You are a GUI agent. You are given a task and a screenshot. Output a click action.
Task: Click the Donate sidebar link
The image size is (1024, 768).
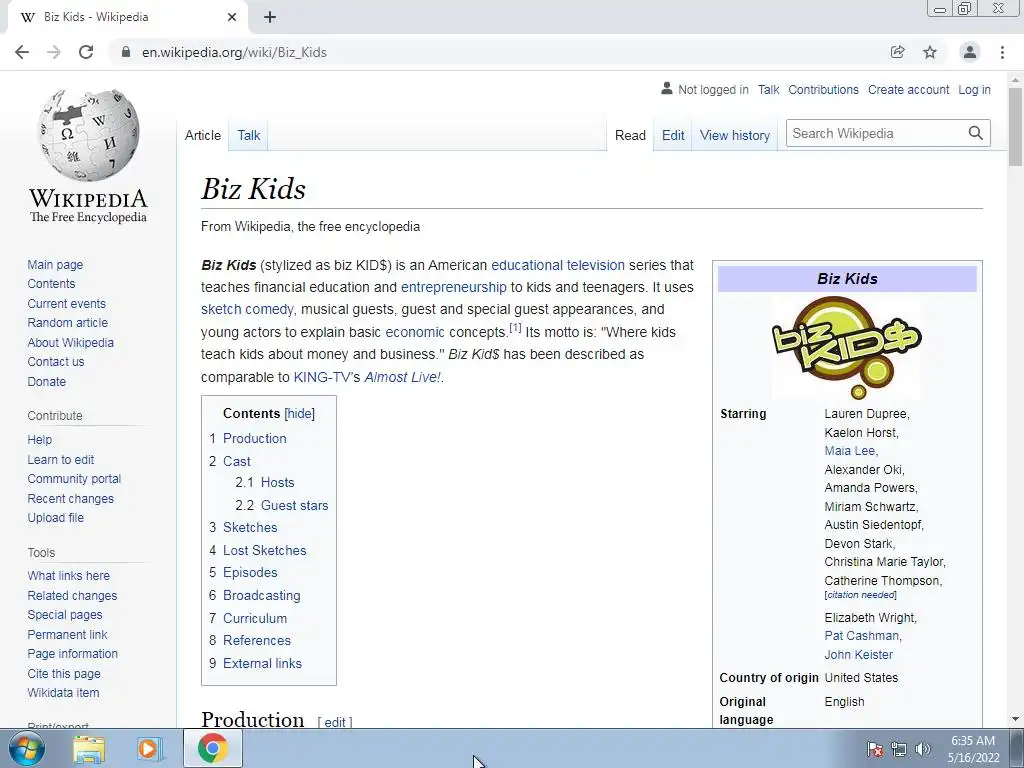[x=46, y=381]
